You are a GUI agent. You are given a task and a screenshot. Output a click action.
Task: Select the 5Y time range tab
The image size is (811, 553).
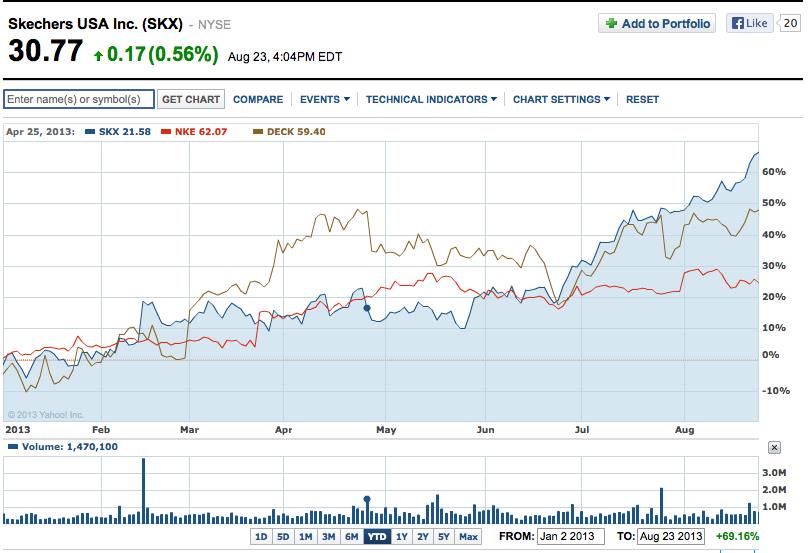tap(444, 536)
